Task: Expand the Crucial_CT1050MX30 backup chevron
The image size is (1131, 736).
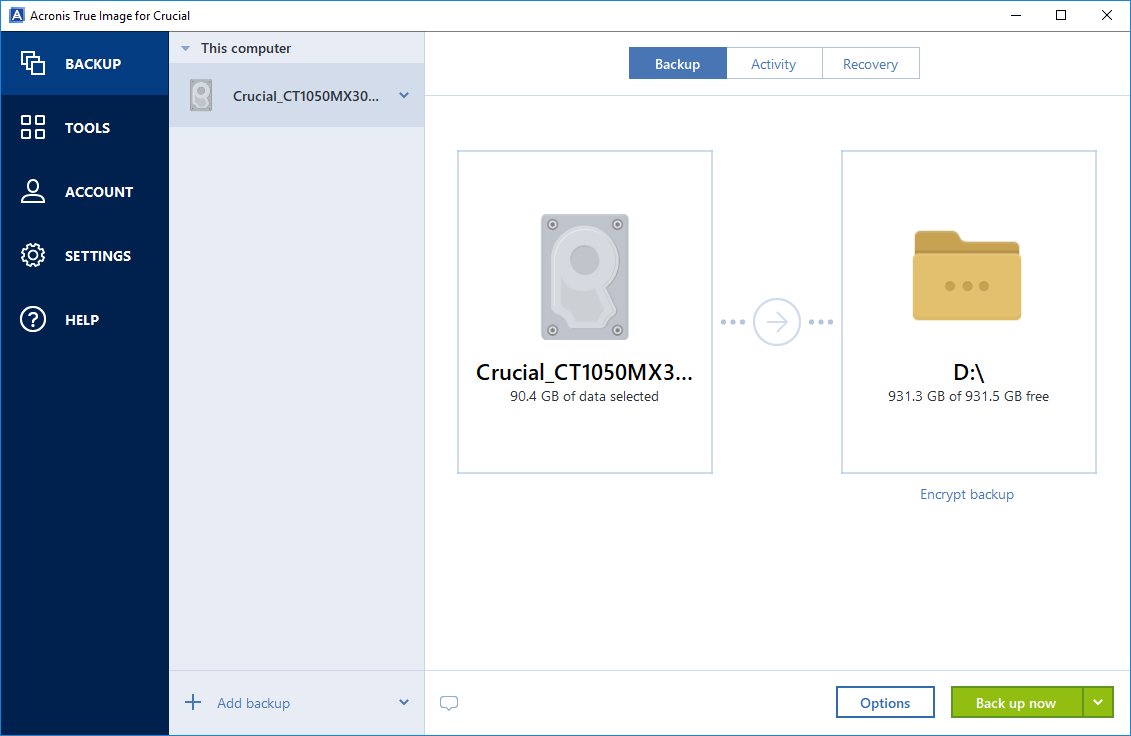Action: [404, 95]
